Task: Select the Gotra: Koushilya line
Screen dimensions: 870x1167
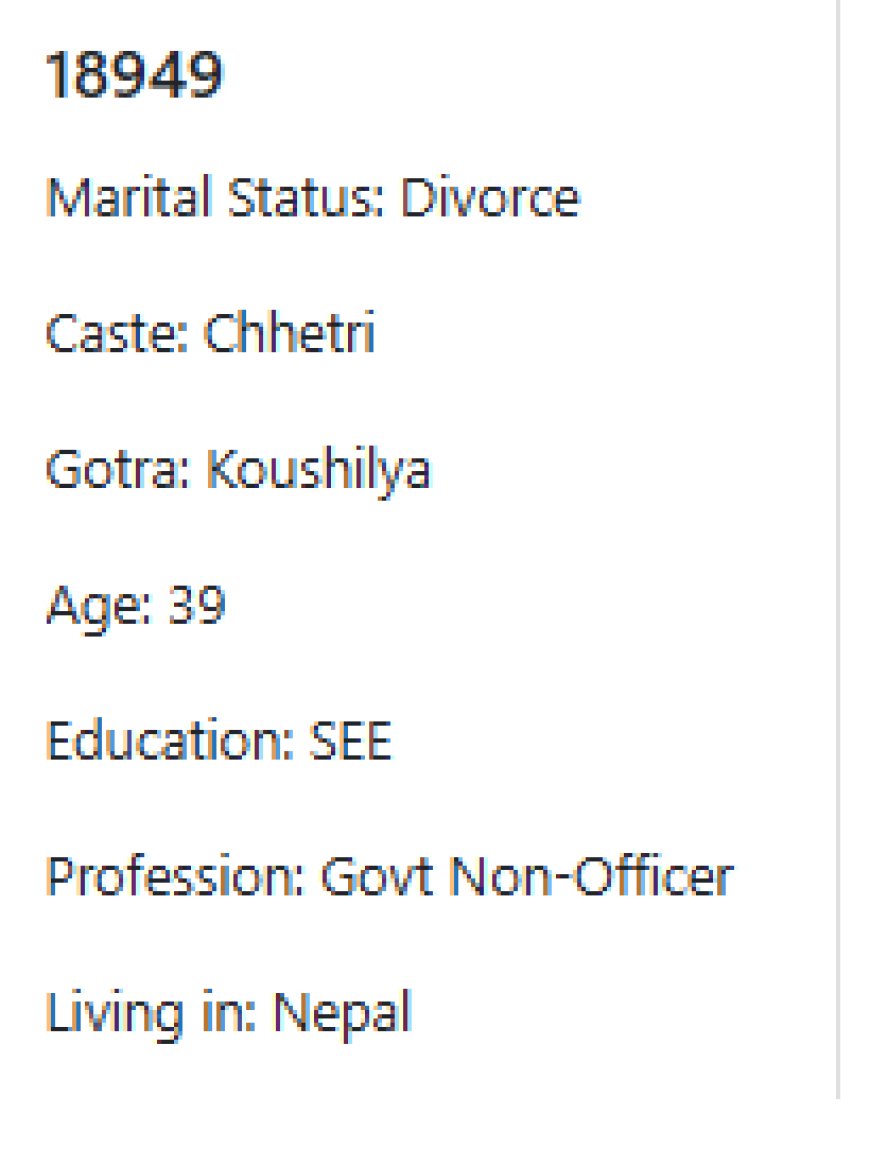Action: pyautogui.click(x=238, y=472)
